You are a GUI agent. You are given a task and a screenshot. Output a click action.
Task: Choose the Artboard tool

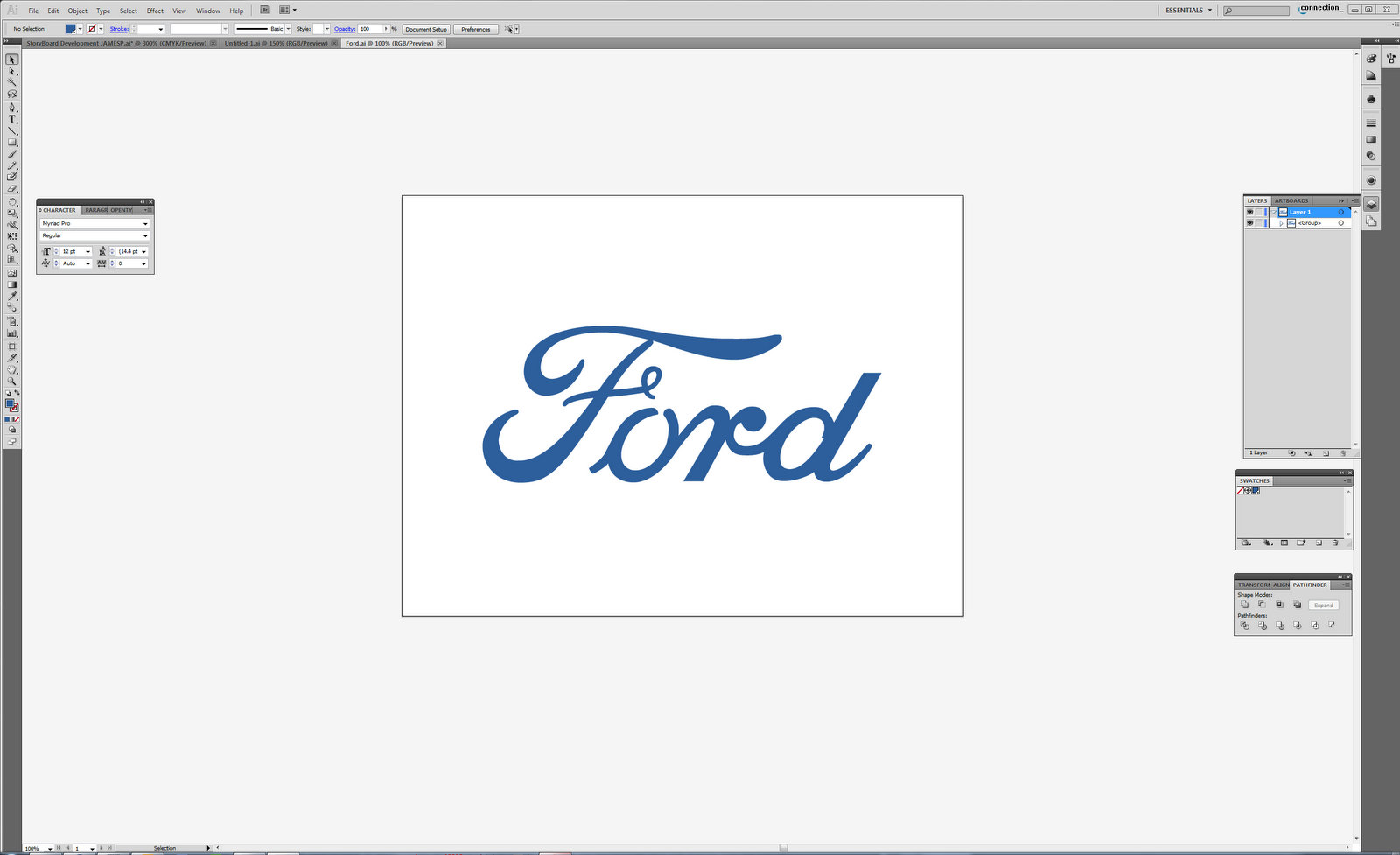click(x=12, y=346)
